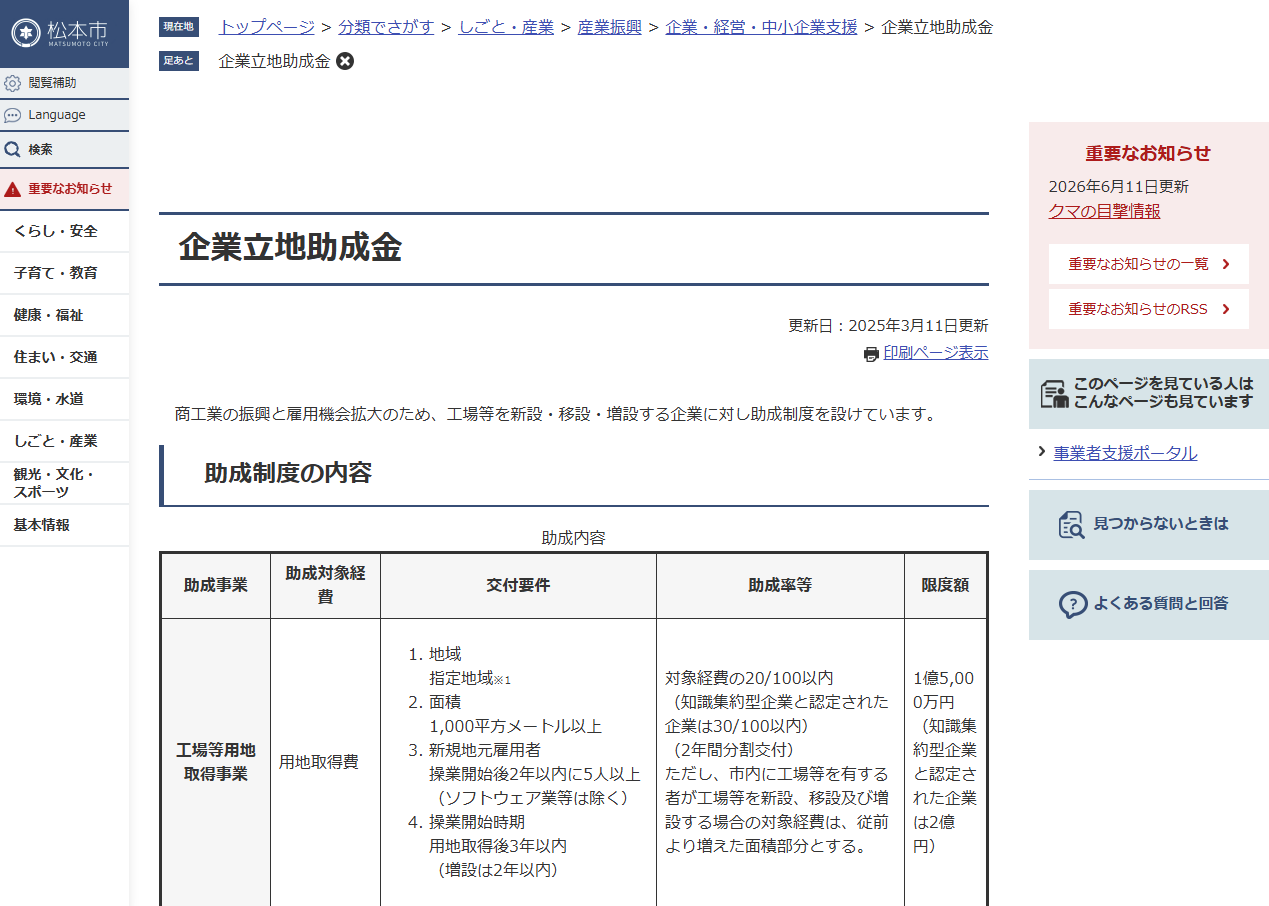The width and height of the screenshot is (1269, 906).
Task: Click the 現在地 label badge
Action: [x=179, y=27]
